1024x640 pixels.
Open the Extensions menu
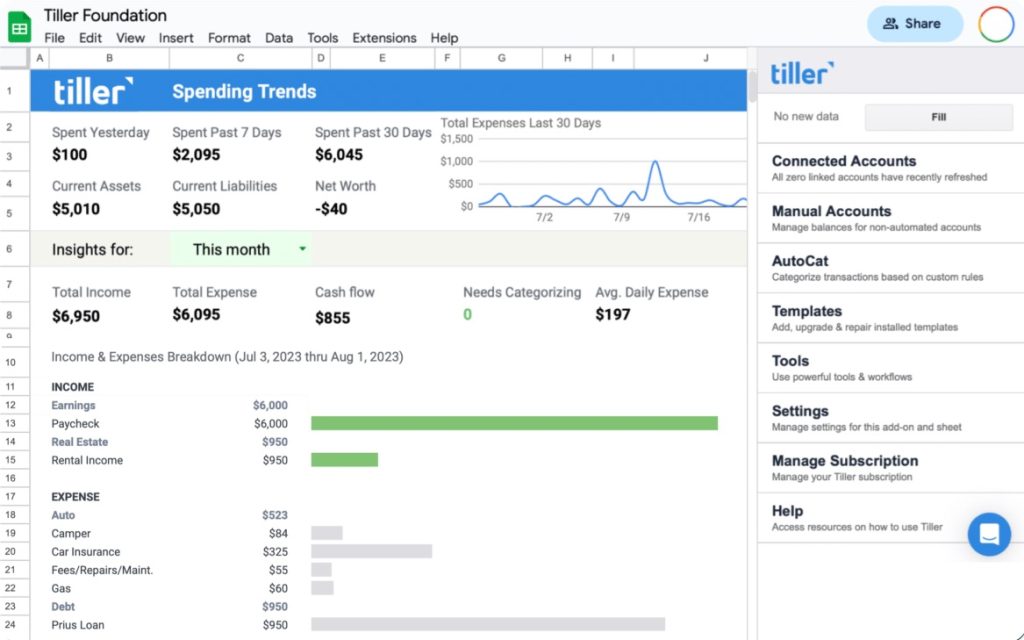tap(384, 38)
